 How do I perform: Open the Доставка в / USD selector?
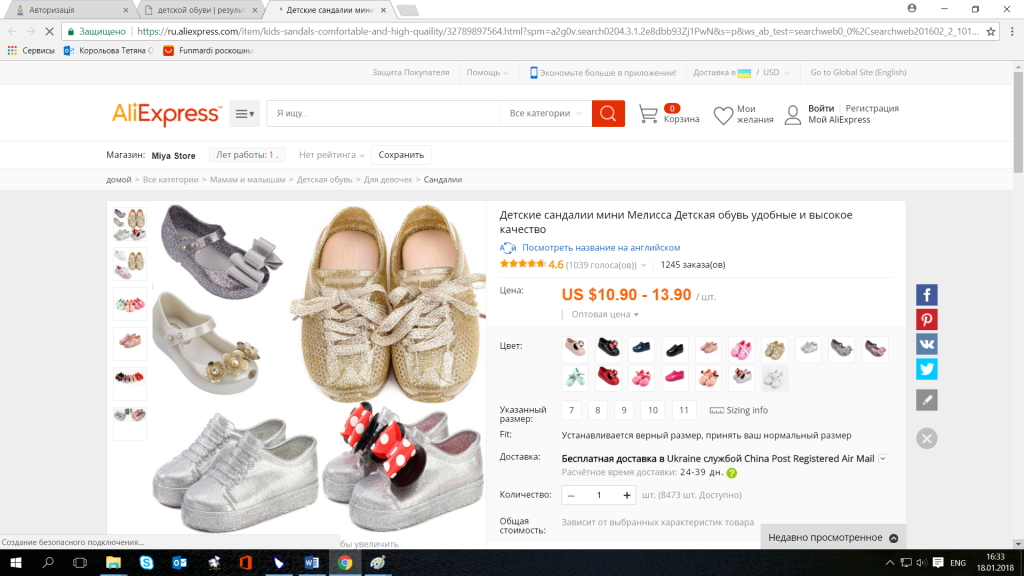coord(741,72)
